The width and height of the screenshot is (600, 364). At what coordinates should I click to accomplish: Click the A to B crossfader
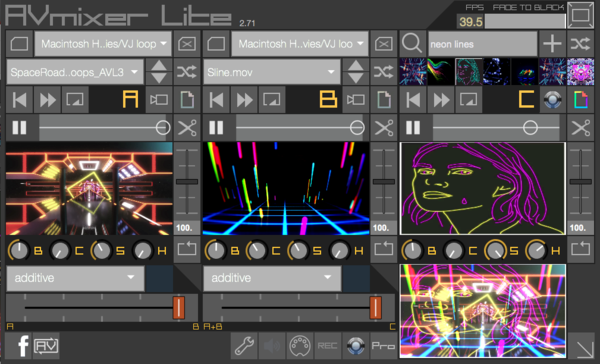(x=102, y=308)
